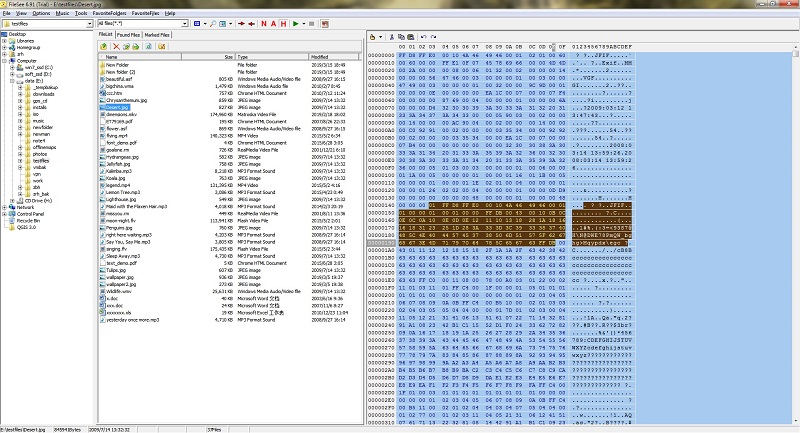Open the FavoriteFiles menu
Screen dimensions: 800x433
click(x=145, y=13)
